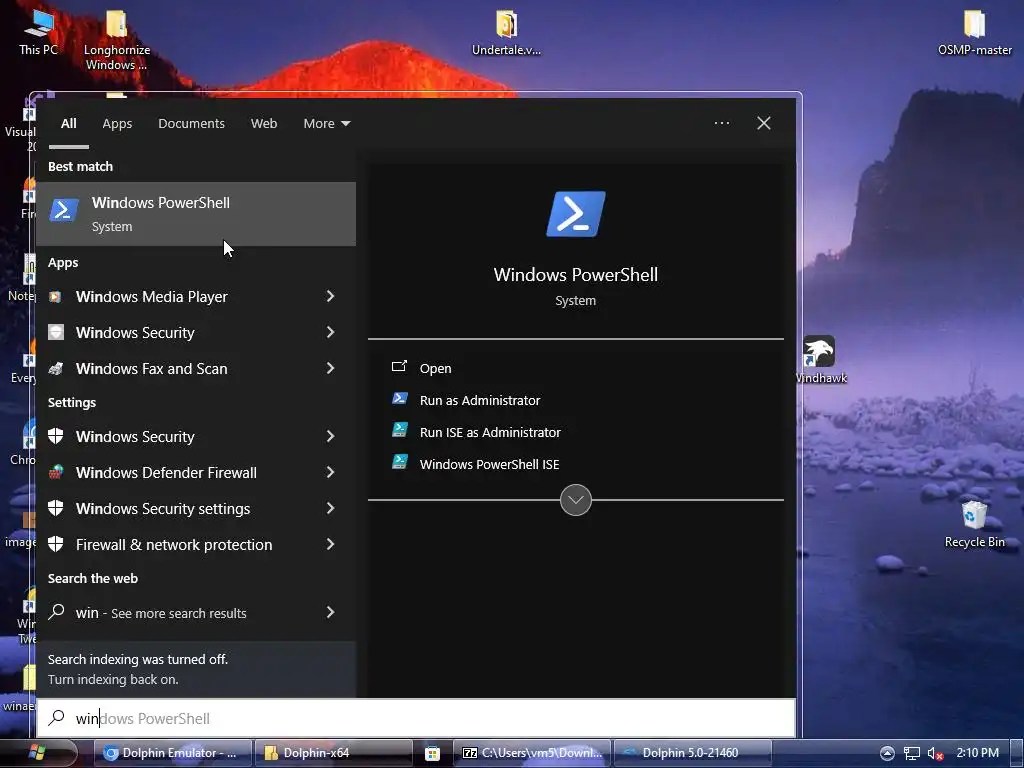Expand Windows Security settings result arrow
The height and width of the screenshot is (768, 1024).
tap(330, 508)
